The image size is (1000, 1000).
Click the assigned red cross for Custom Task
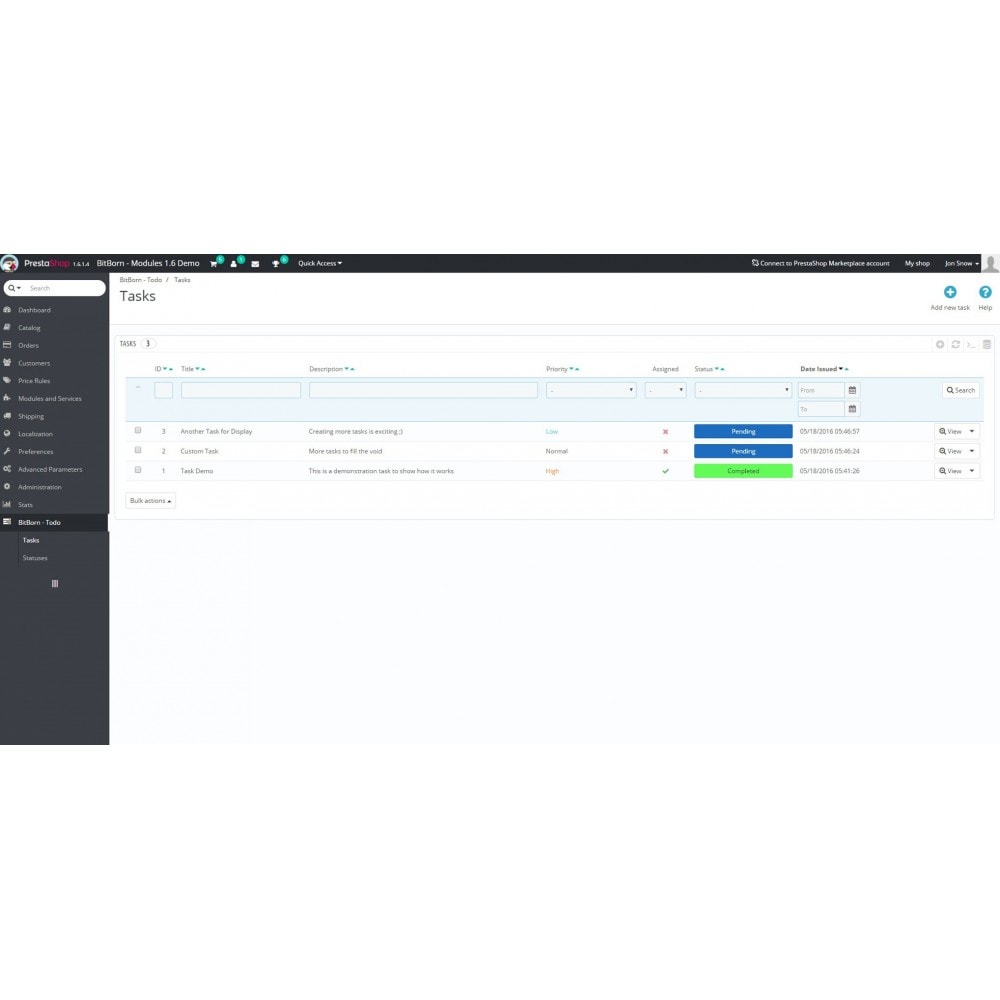(665, 452)
